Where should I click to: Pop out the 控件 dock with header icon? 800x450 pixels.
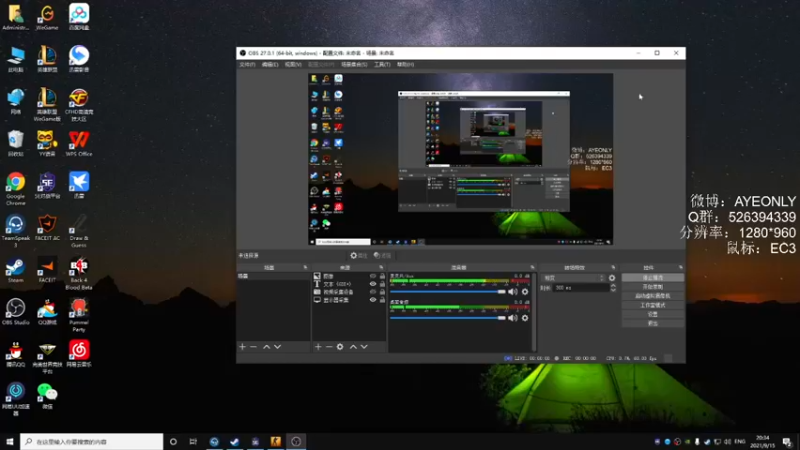(x=681, y=267)
